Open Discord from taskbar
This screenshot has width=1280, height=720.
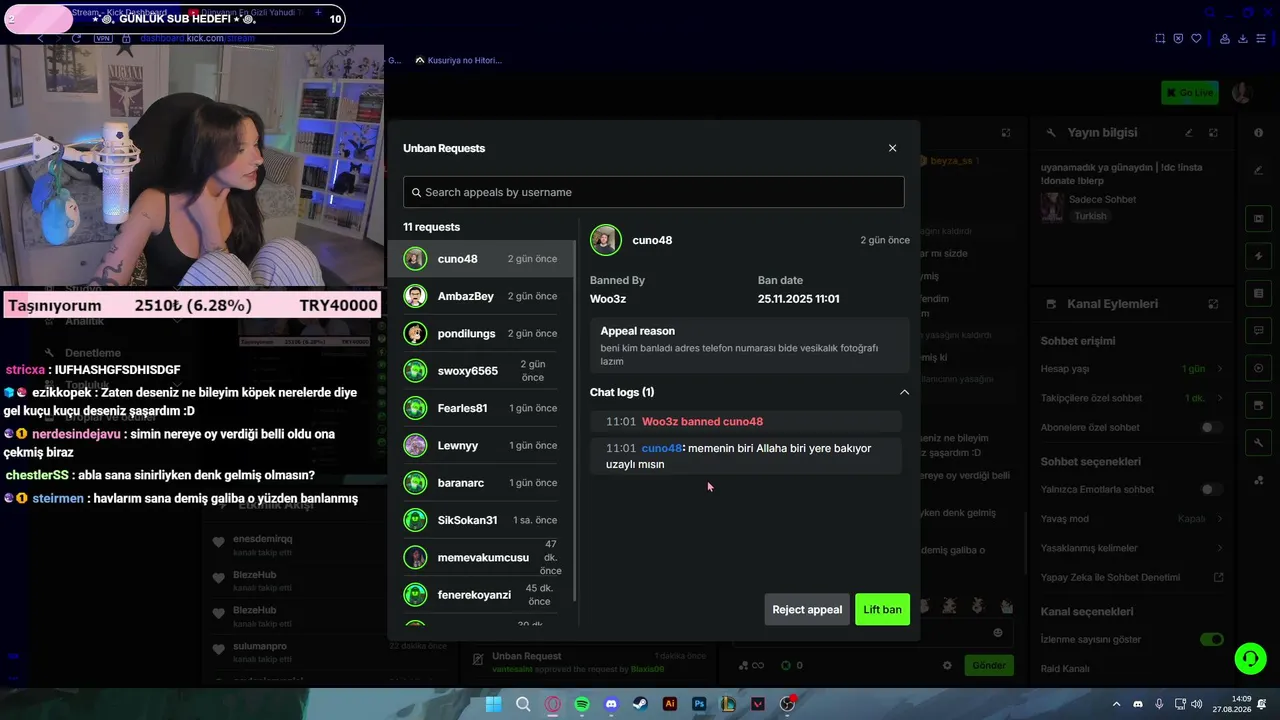(611, 704)
